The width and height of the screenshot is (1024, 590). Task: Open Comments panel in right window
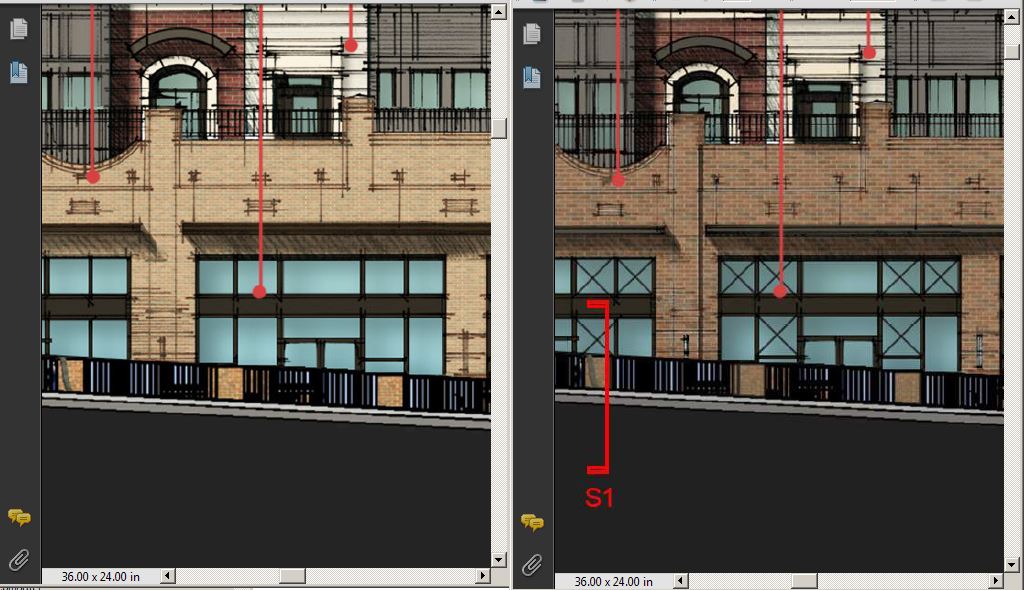532,522
